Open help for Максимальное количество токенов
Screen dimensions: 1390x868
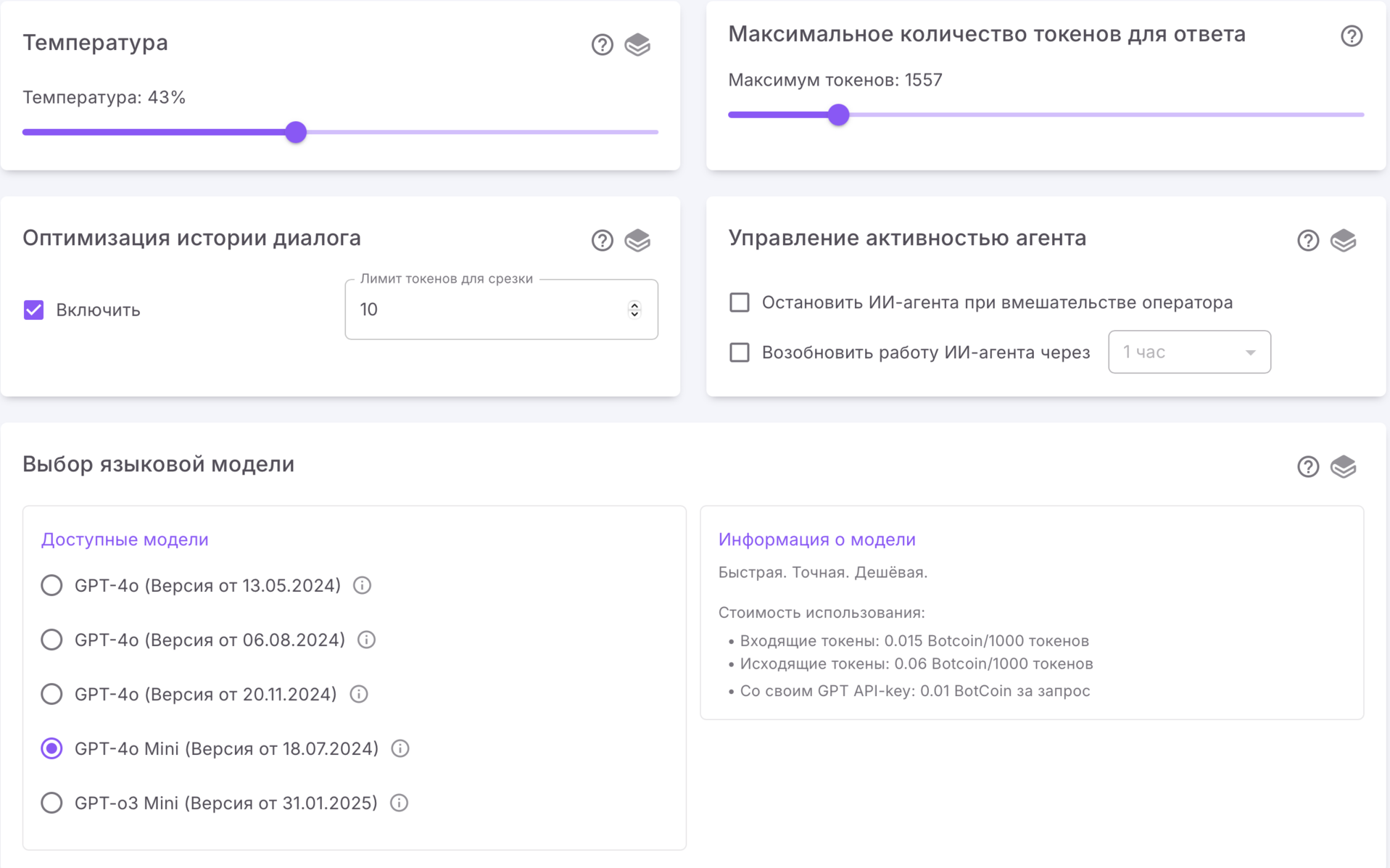pos(1350,35)
